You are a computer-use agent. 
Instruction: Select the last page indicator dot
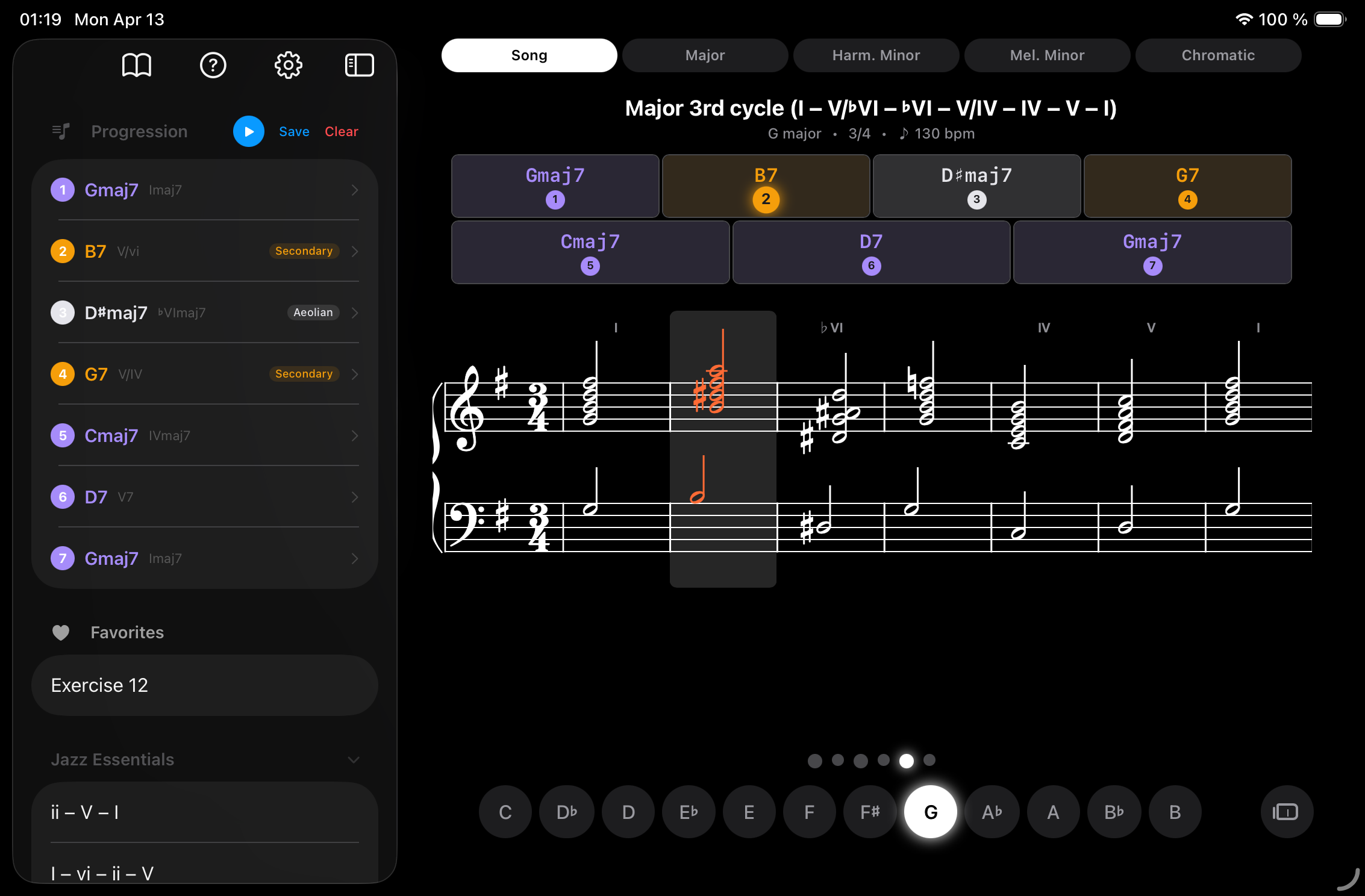point(929,761)
